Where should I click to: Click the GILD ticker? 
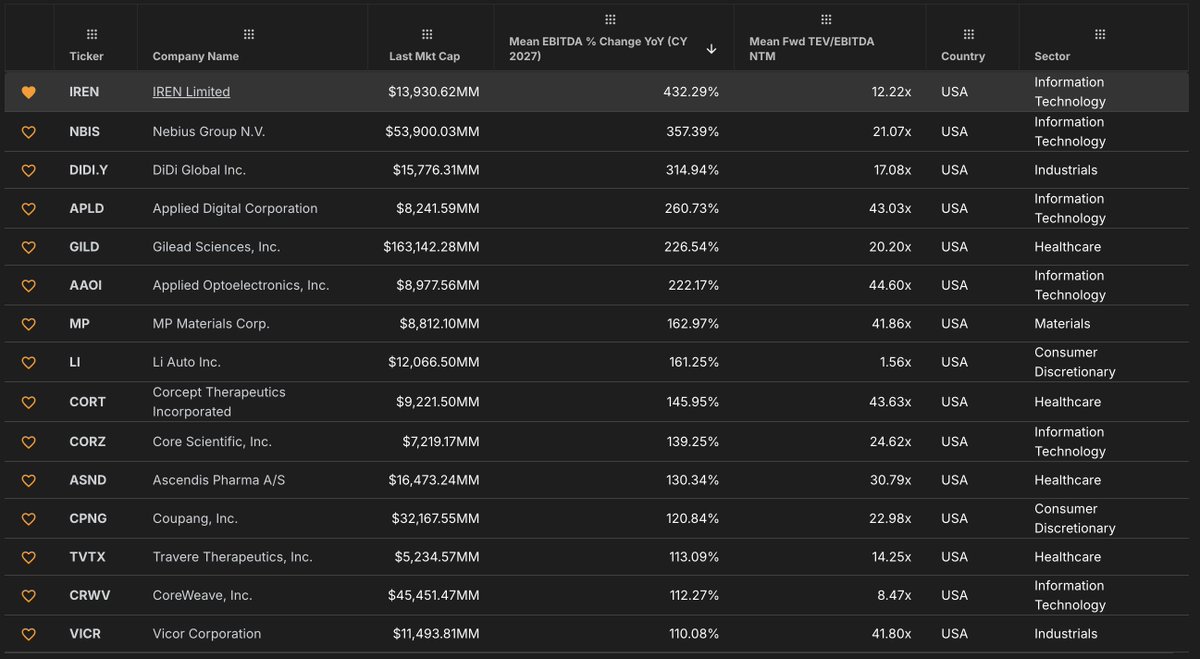(84, 247)
